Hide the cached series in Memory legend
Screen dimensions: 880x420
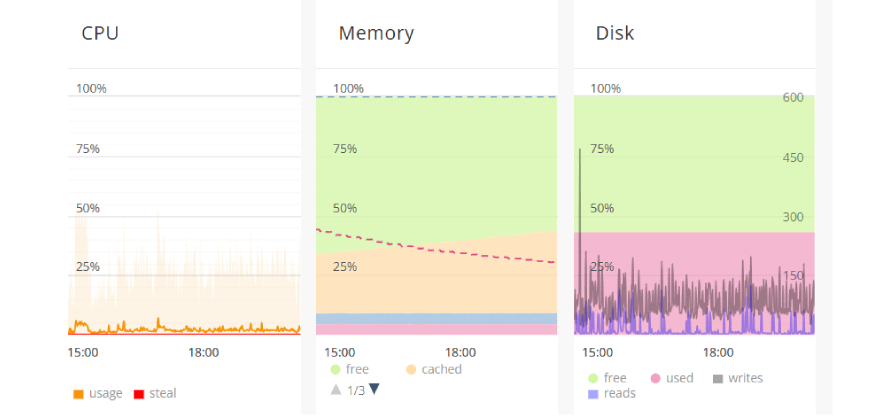(411, 369)
